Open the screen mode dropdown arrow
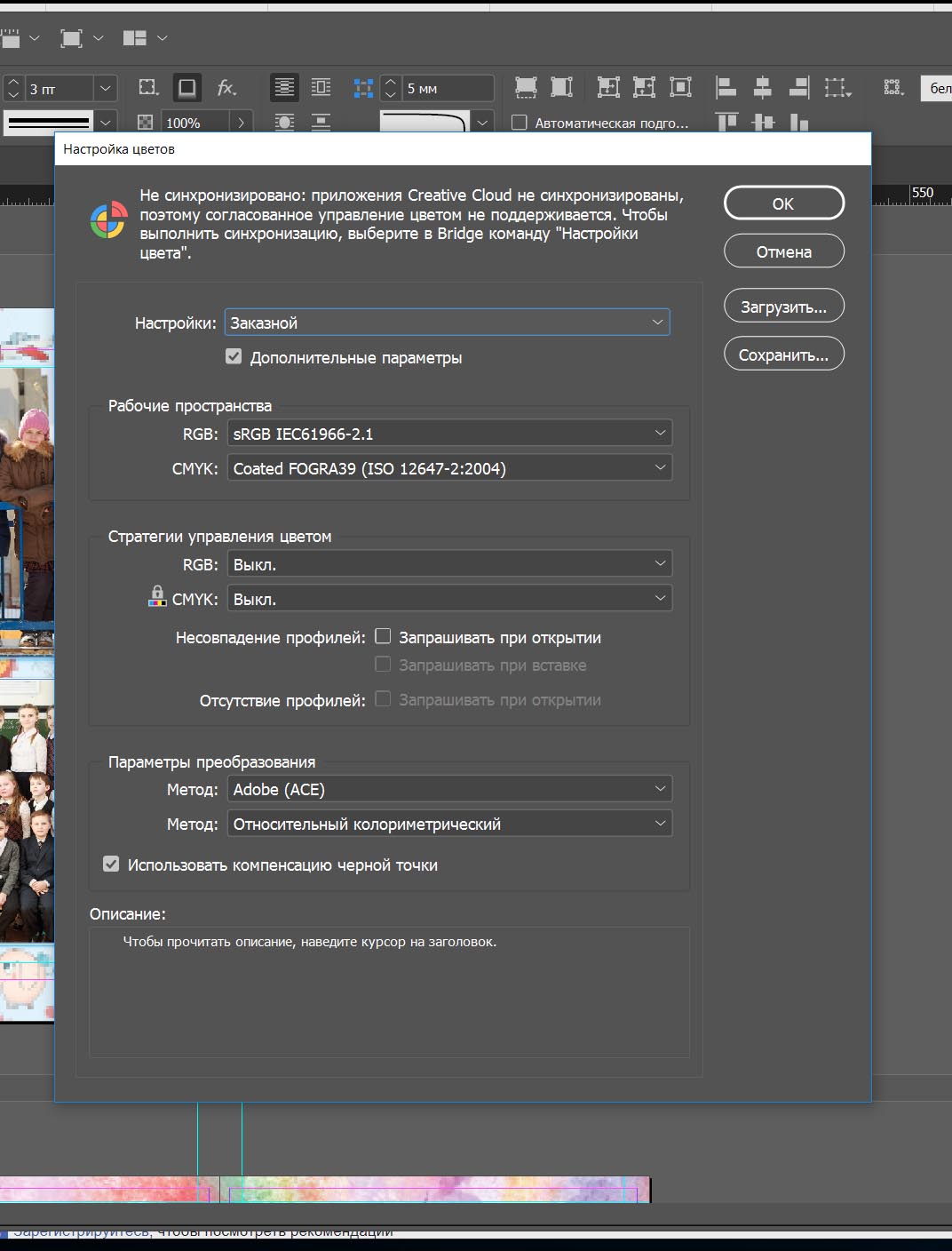Viewport: 952px width, 1251px height. [x=99, y=38]
